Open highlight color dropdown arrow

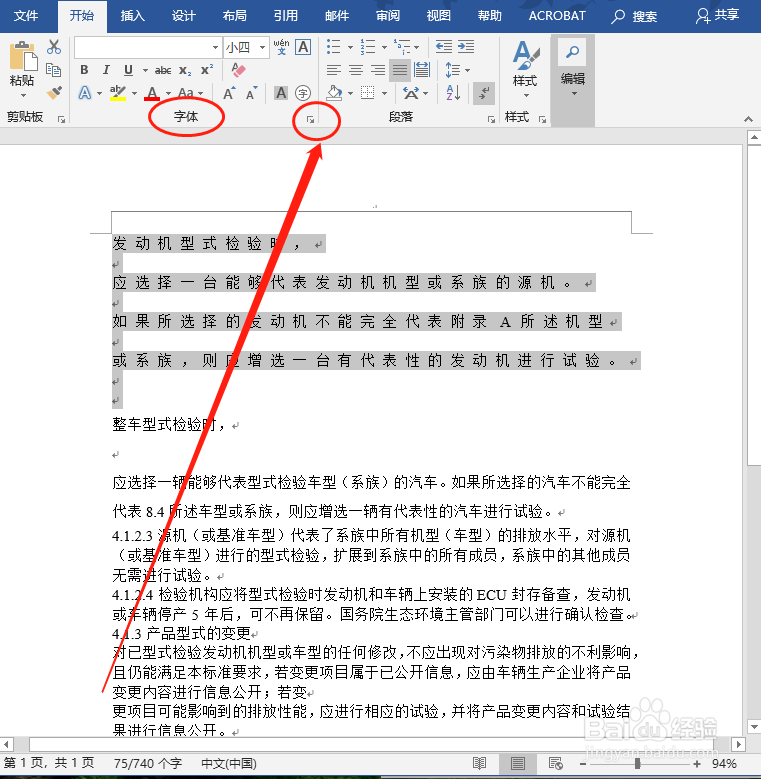click(x=134, y=93)
